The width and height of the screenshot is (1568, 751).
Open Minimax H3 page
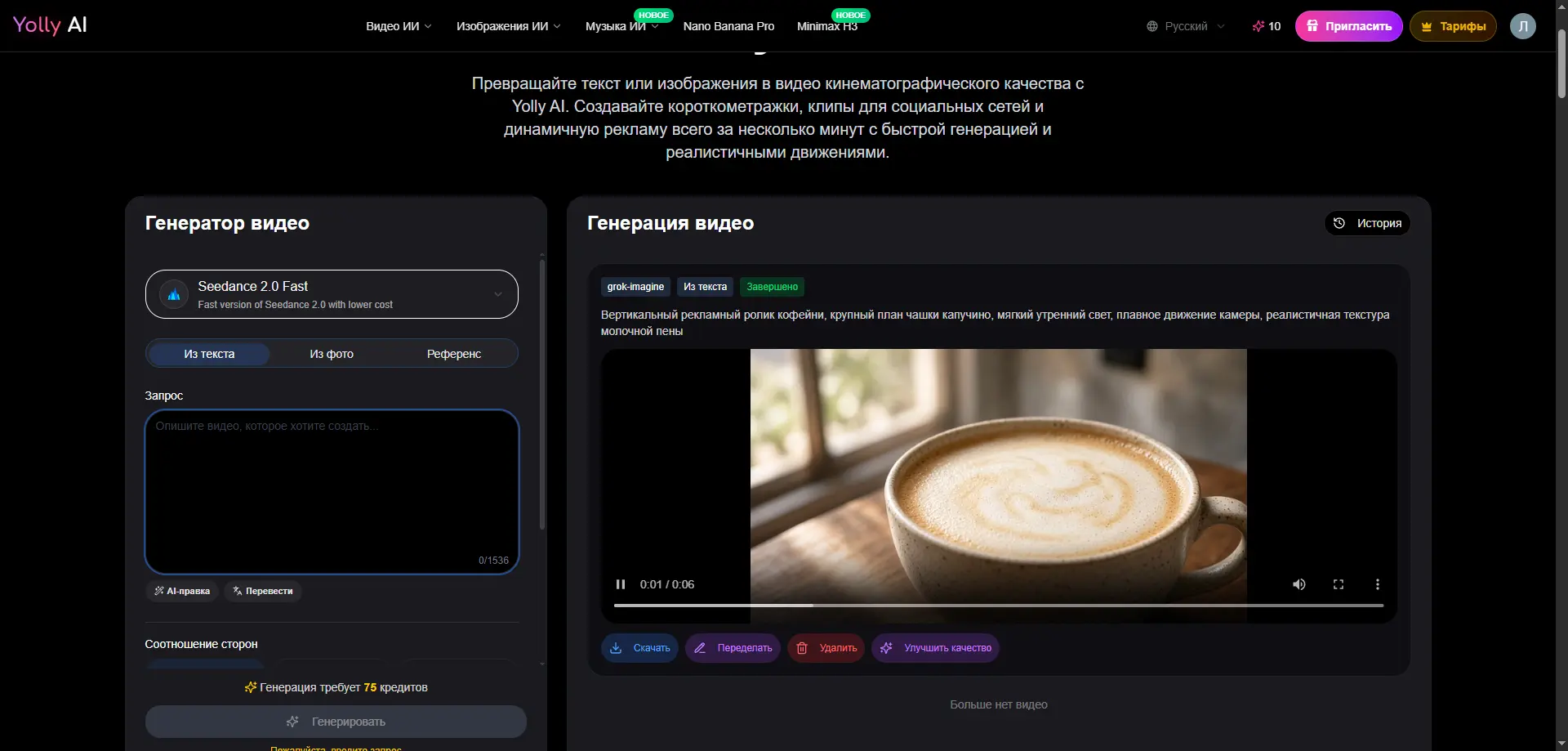pyautogui.click(x=827, y=26)
